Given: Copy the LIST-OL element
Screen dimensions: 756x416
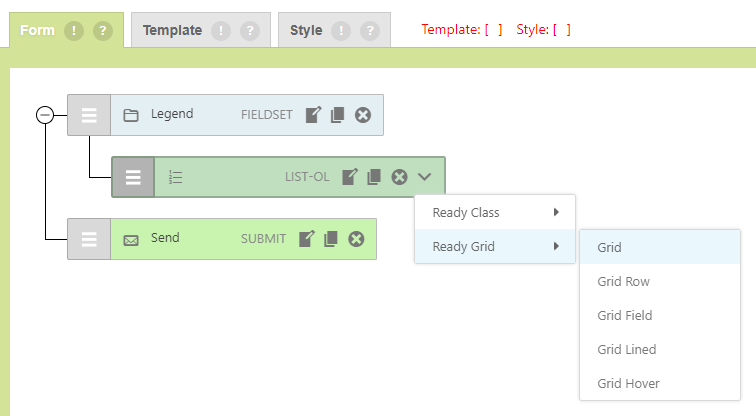Looking at the screenshot, I should coord(374,177).
